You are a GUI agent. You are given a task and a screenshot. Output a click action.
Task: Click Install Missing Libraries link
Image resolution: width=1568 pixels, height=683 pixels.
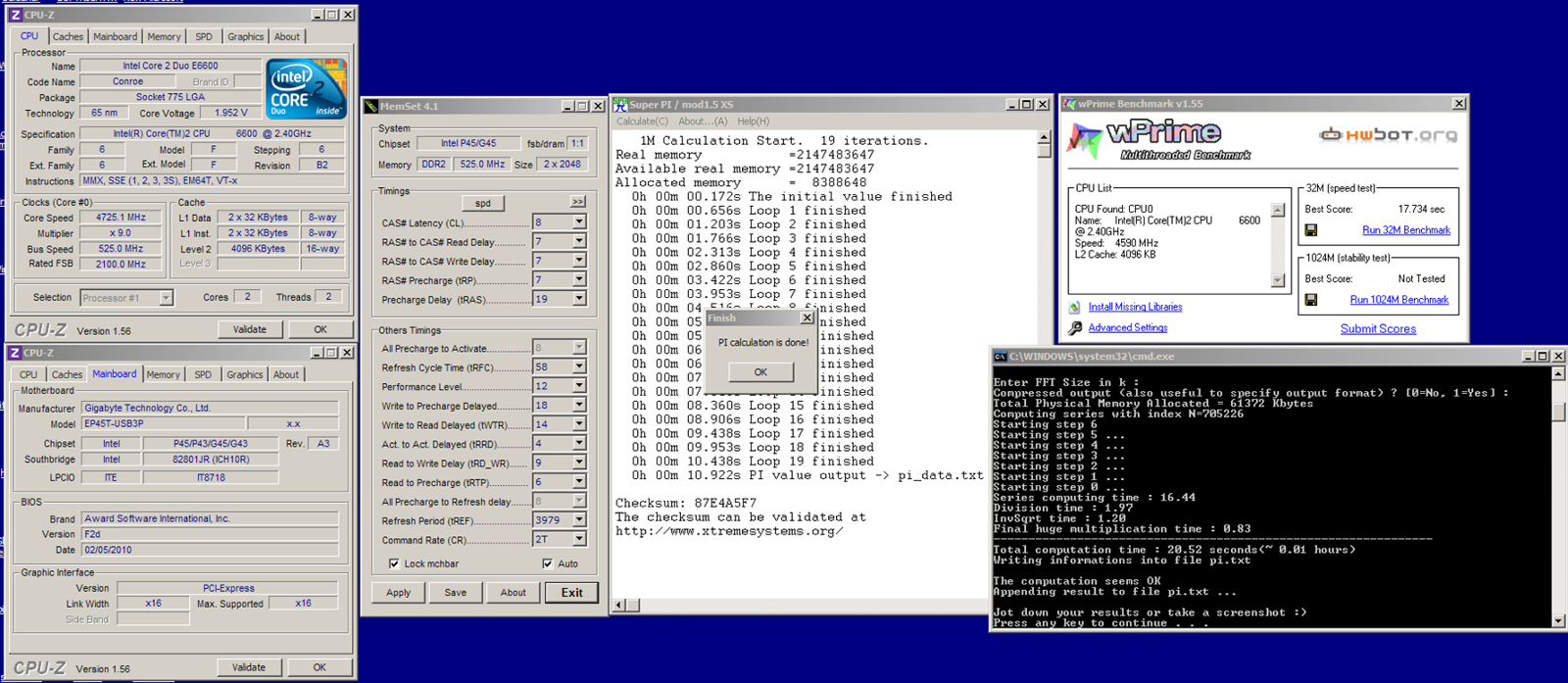tap(1135, 308)
